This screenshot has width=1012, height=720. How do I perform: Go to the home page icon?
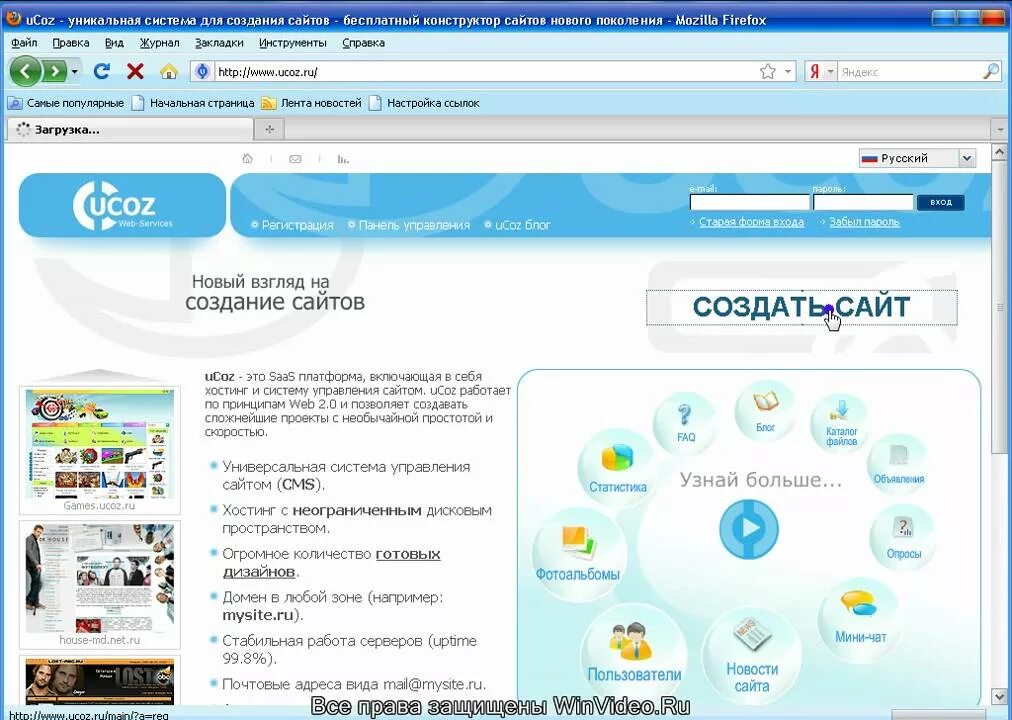click(x=168, y=72)
